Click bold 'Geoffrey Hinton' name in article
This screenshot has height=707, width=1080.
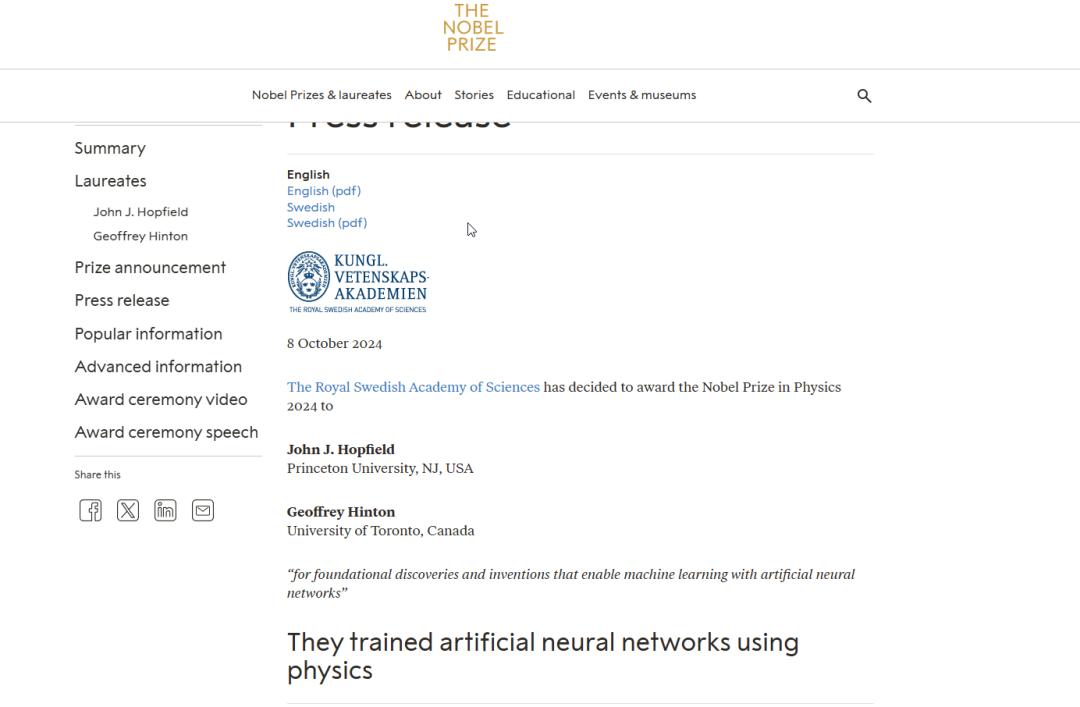pos(341,512)
